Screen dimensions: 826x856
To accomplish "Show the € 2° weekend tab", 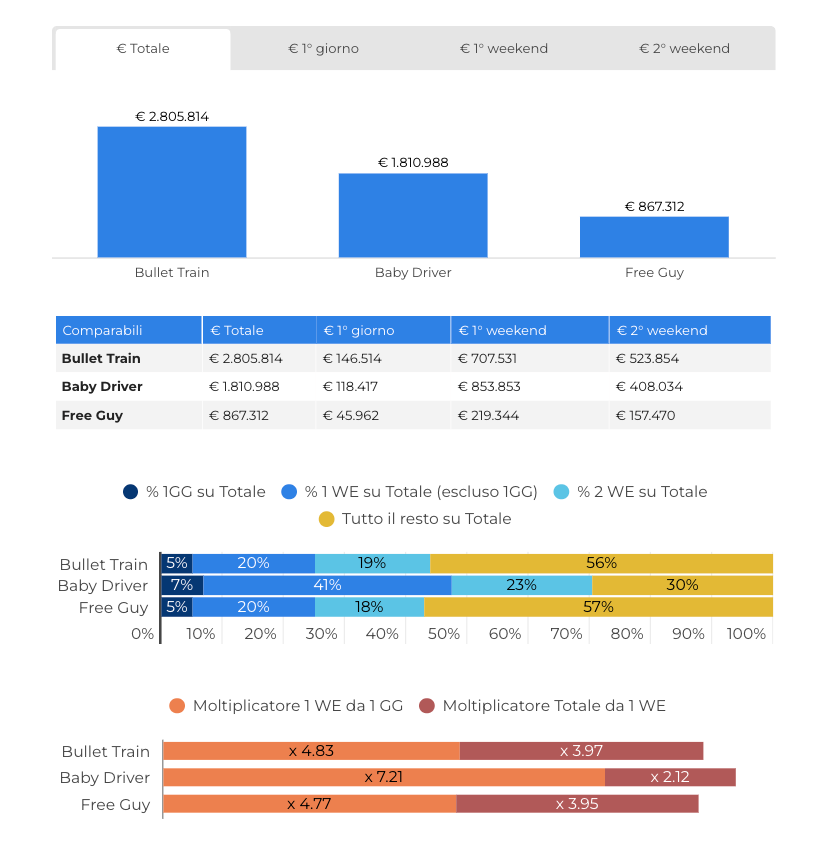I will click(x=684, y=49).
